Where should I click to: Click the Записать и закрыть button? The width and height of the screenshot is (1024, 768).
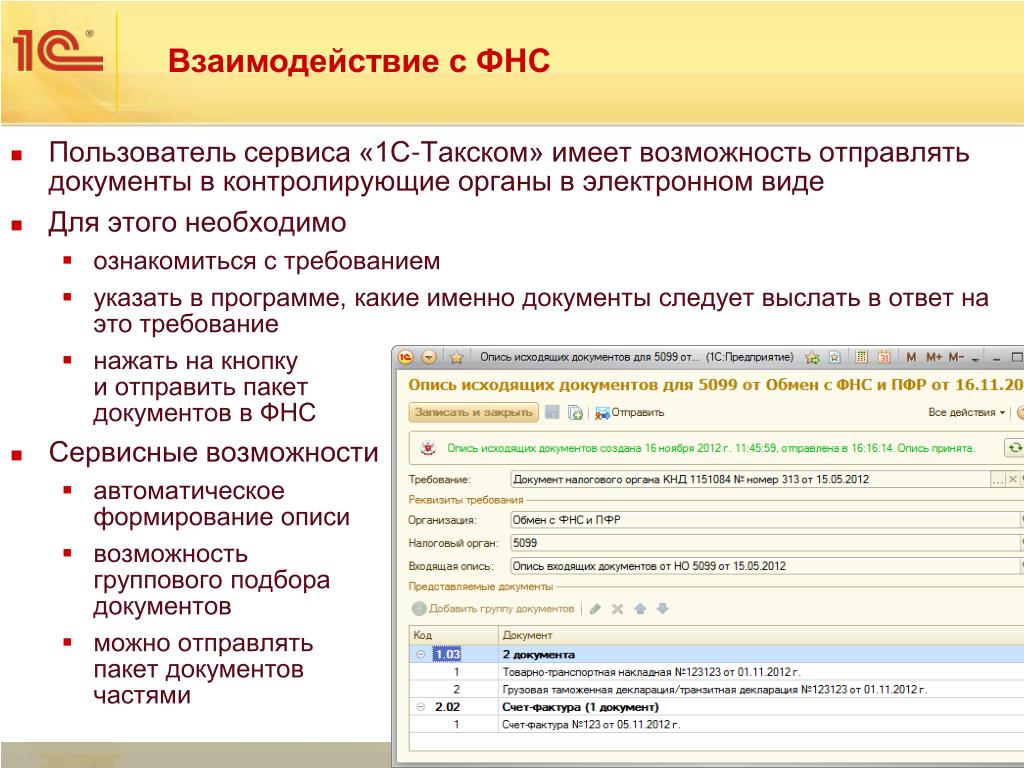[473, 412]
